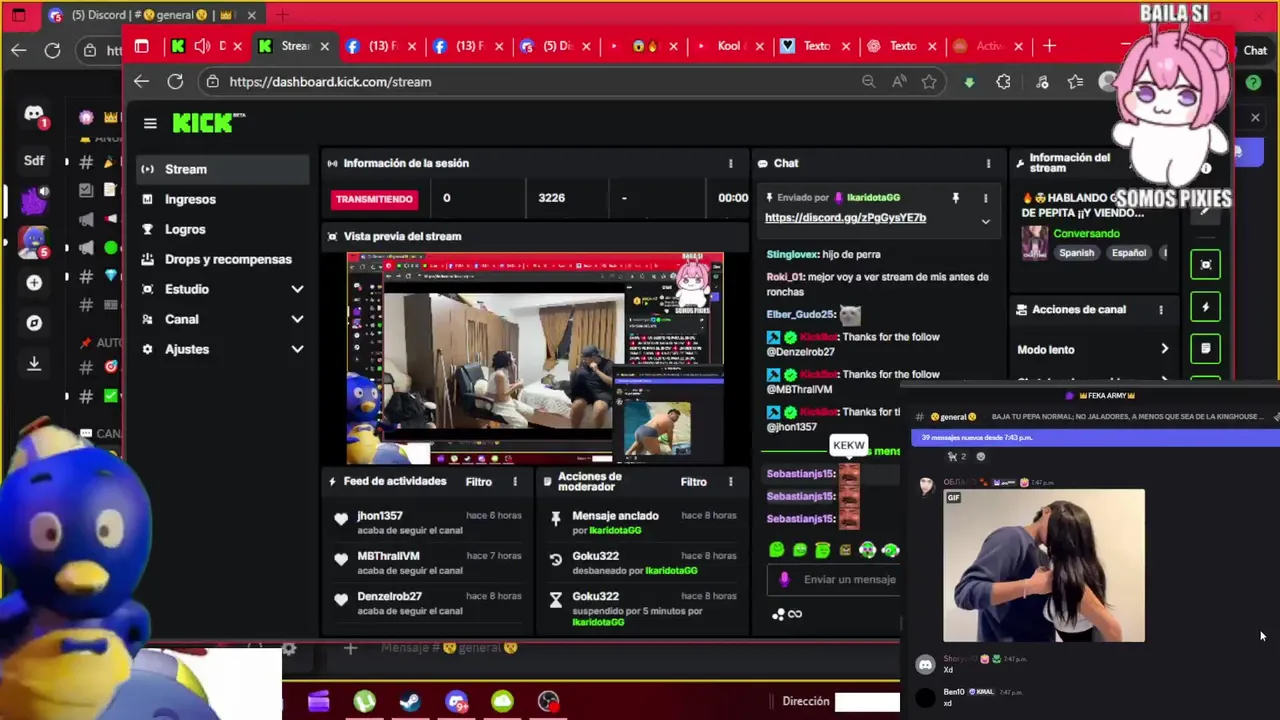
Task: Select the jhon1357 follow activity entry
Action: coord(428,522)
